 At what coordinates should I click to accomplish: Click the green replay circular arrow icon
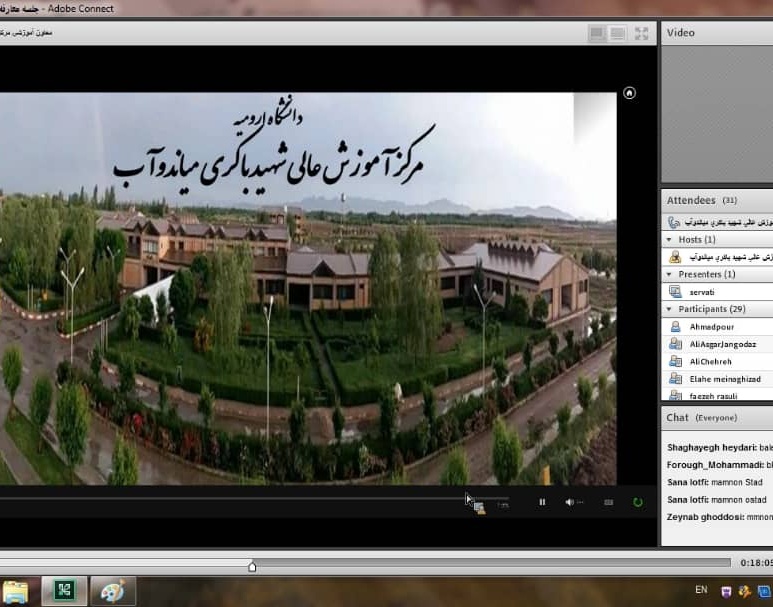coord(637,502)
